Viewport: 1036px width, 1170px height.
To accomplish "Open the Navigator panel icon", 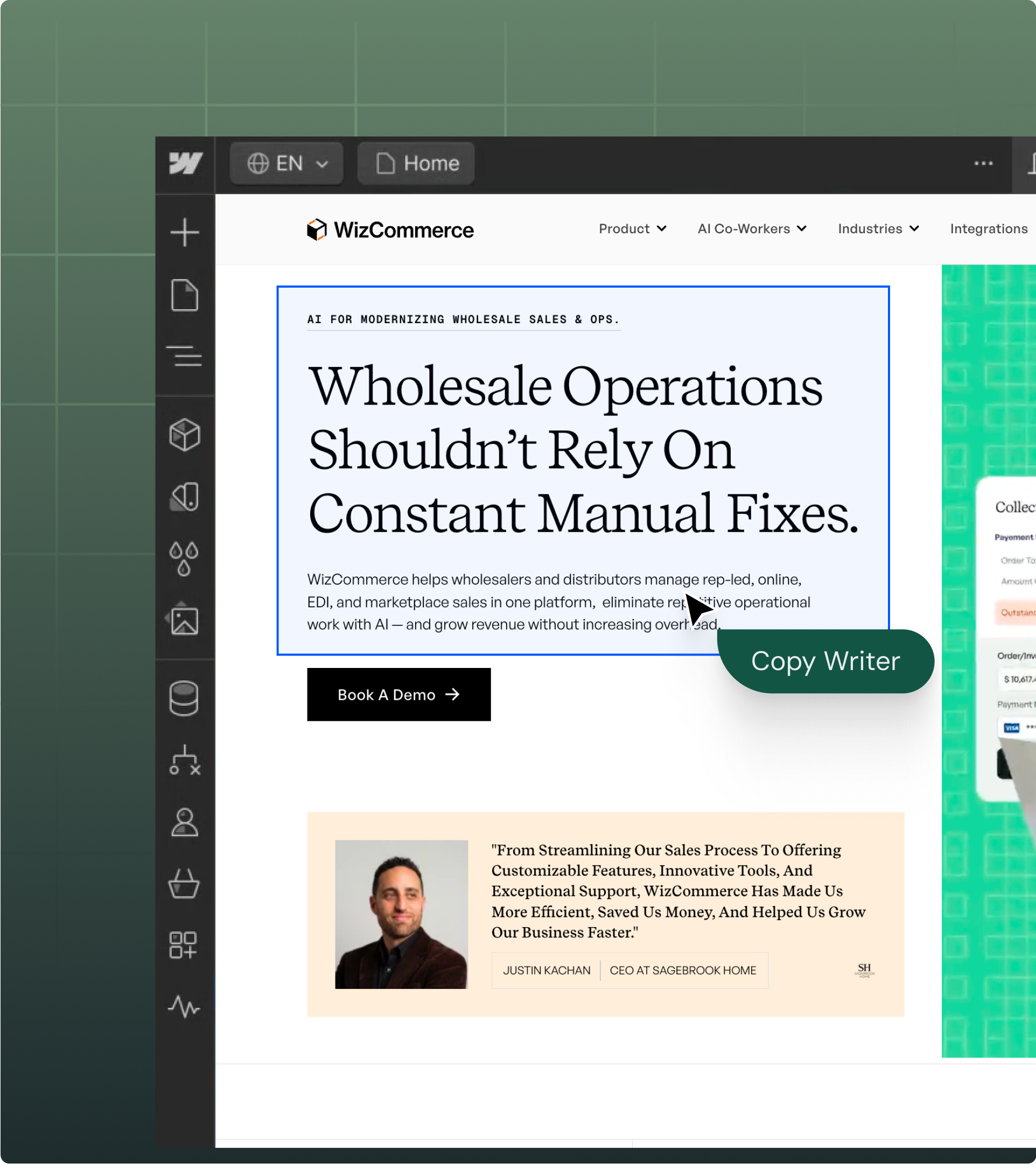I will pyautogui.click(x=184, y=357).
